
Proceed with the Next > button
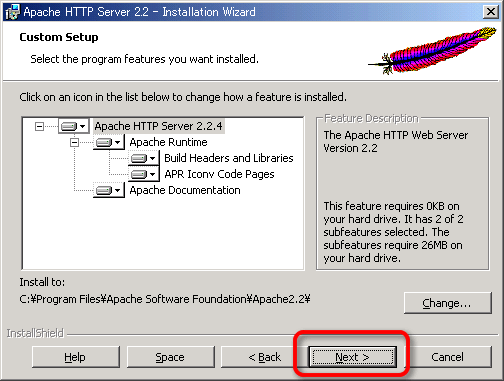coord(353,357)
